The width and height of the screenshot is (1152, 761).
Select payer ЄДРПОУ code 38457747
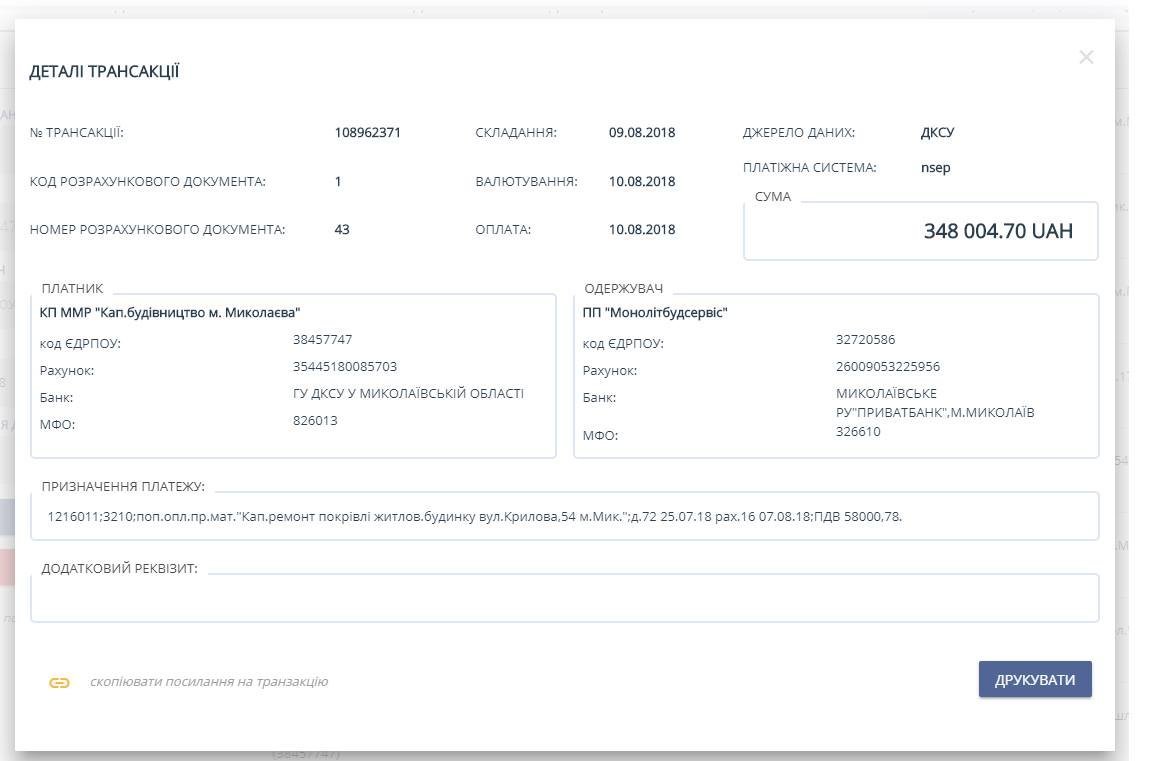coord(323,339)
